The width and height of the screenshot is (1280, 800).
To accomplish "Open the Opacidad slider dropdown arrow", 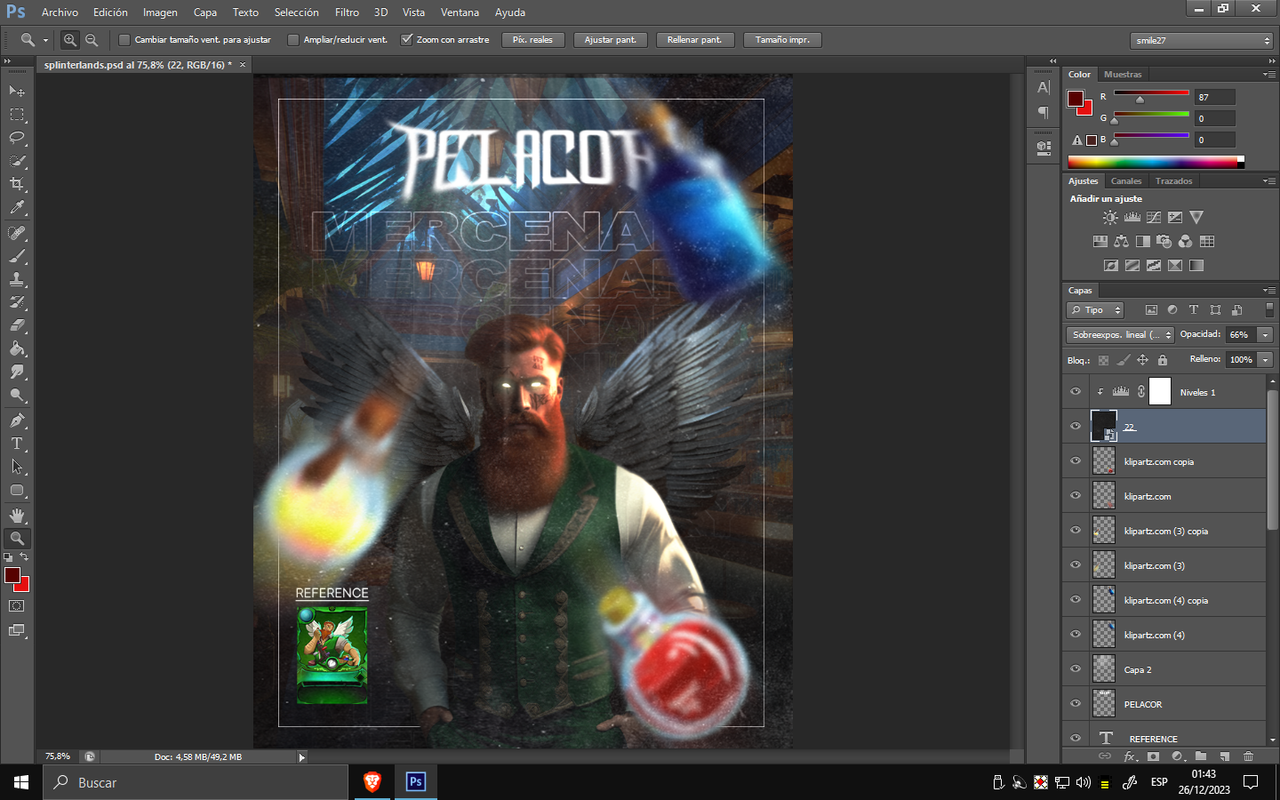I will click(1266, 335).
